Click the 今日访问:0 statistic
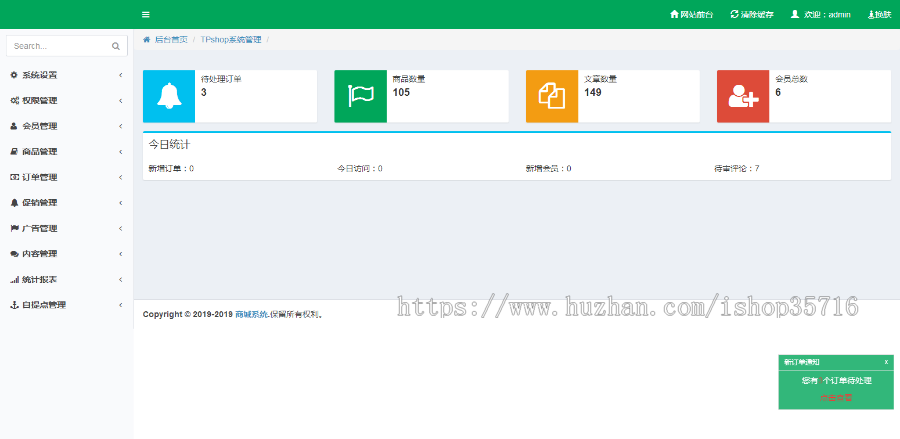This screenshot has height=439, width=900. click(x=360, y=169)
